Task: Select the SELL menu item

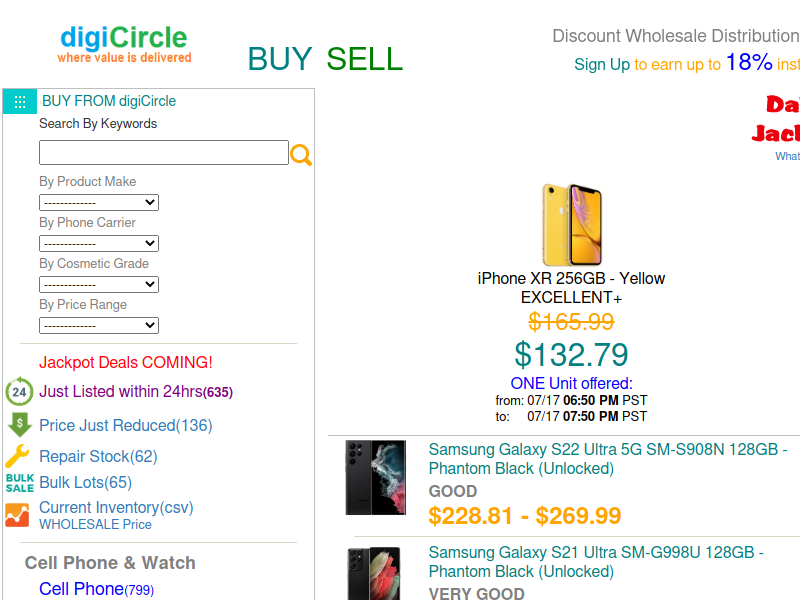Action: [x=364, y=59]
